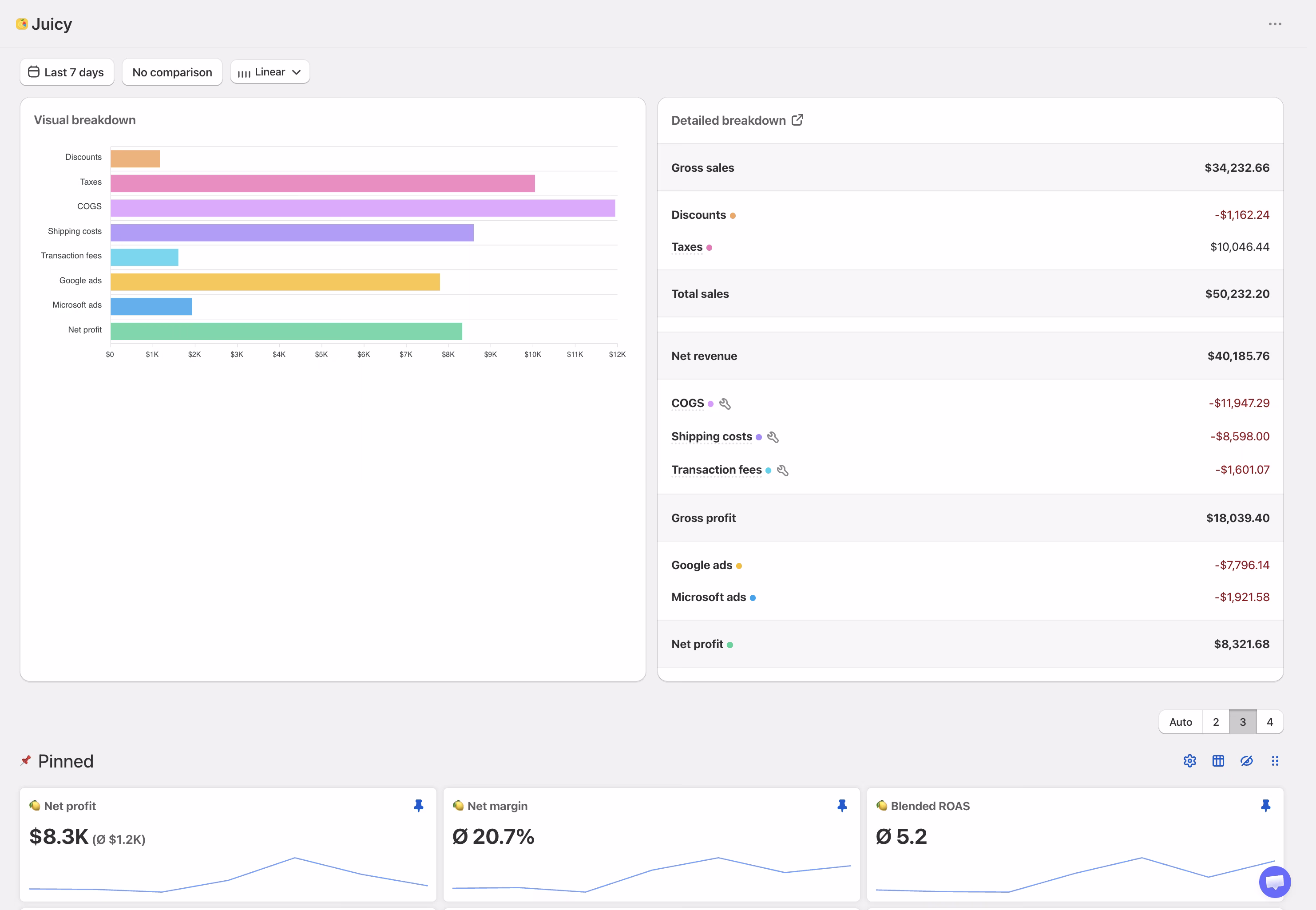
Task: Open Pinned section gear settings
Action: (1189, 761)
